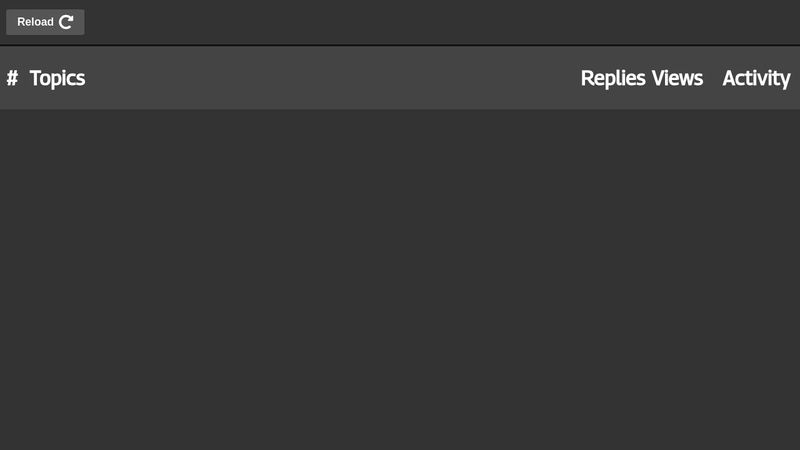800x450 pixels.
Task: Select the hash symbol header
Action: [x=12, y=78]
